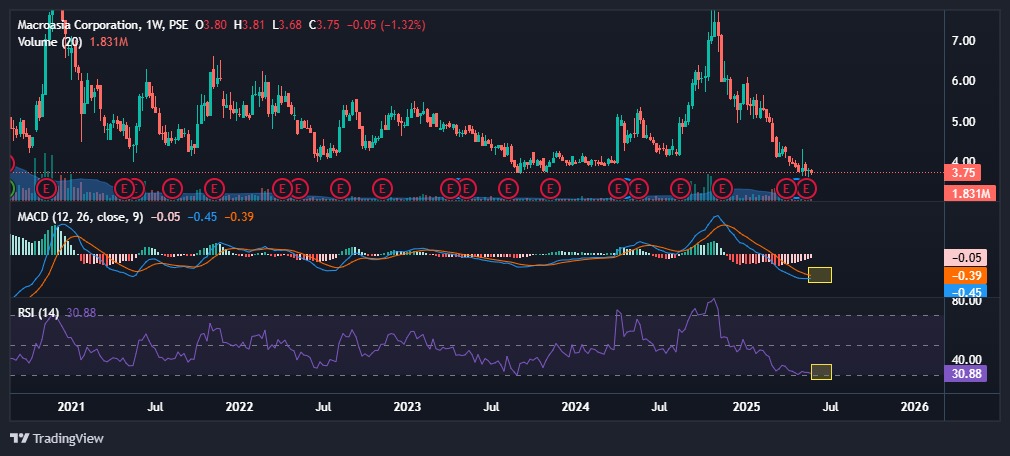The width and height of the screenshot is (1010, 456).
Task: Click the 1.831M volume axis label
Action: (966, 193)
